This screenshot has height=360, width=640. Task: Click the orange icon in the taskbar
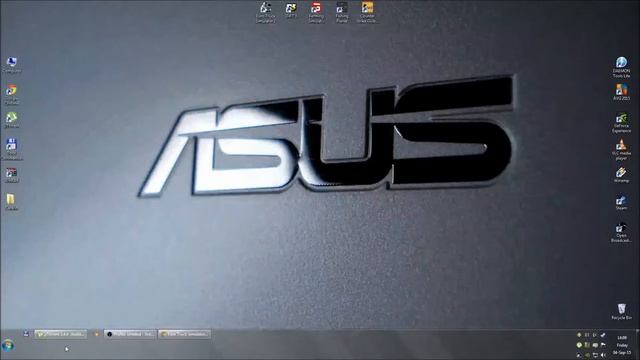[97, 334]
